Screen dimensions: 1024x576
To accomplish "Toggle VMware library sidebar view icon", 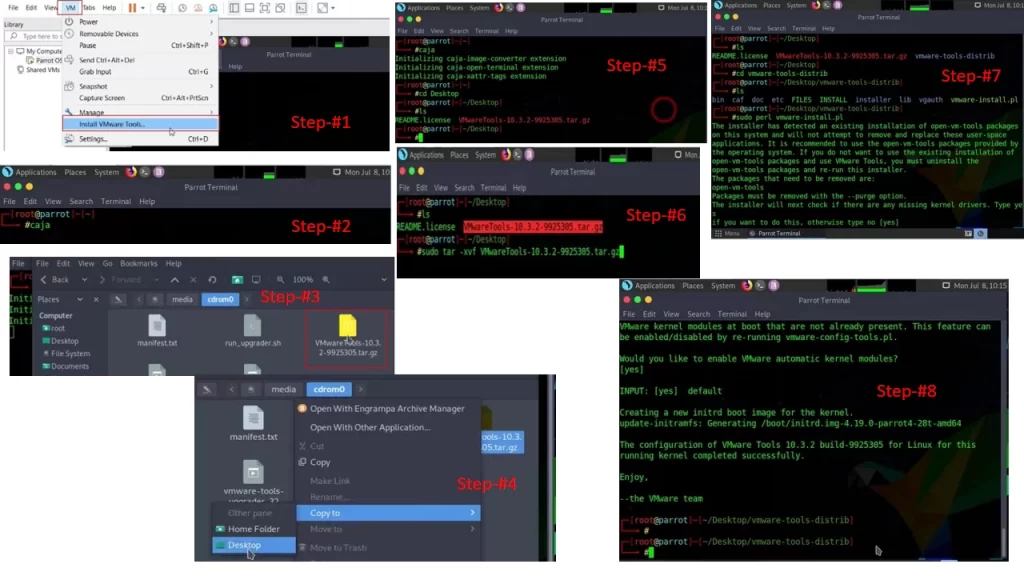I will (234, 8).
